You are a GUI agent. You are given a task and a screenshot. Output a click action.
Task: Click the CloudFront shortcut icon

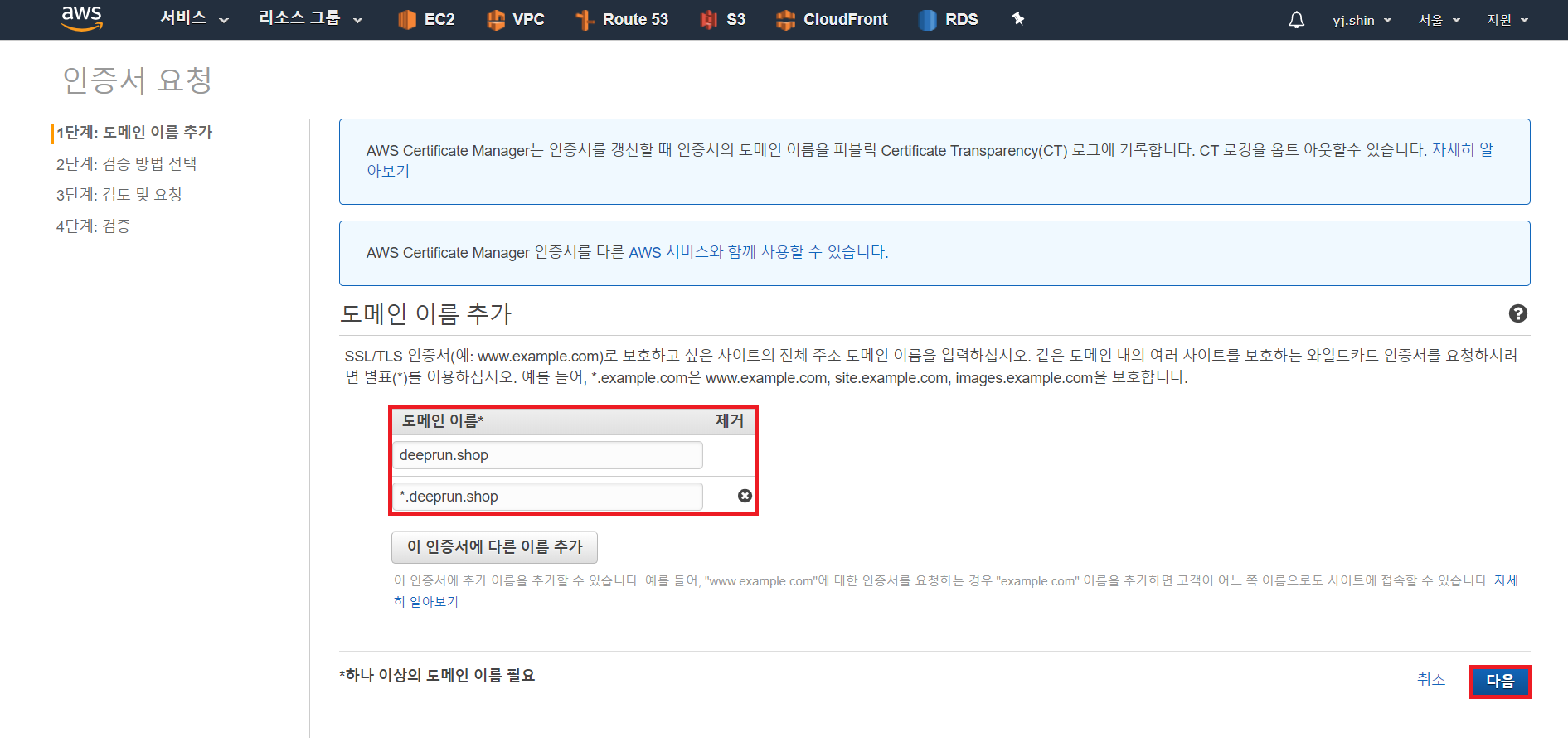(x=785, y=20)
